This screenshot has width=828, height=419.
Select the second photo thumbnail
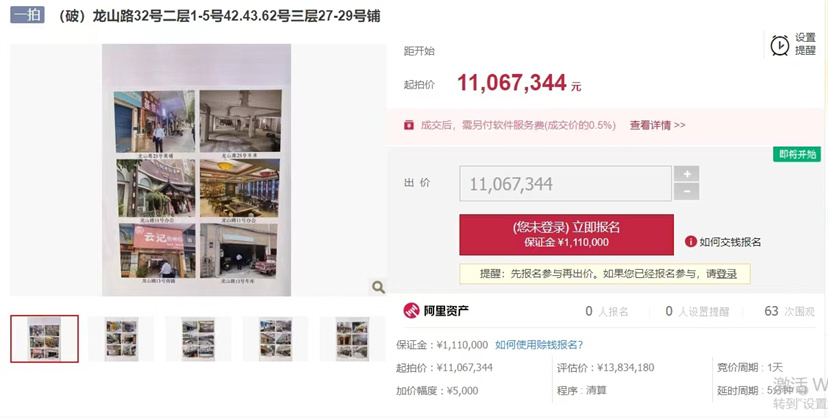[x=121, y=339]
